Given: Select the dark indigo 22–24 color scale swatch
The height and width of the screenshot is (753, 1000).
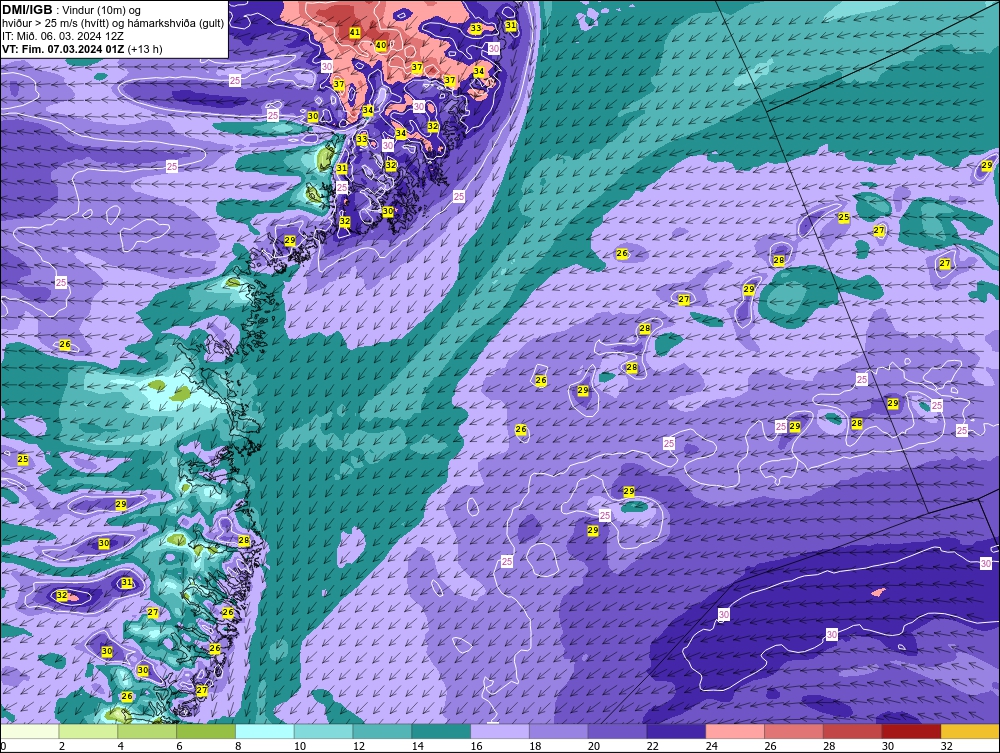Looking at the screenshot, I should tap(676, 731).
